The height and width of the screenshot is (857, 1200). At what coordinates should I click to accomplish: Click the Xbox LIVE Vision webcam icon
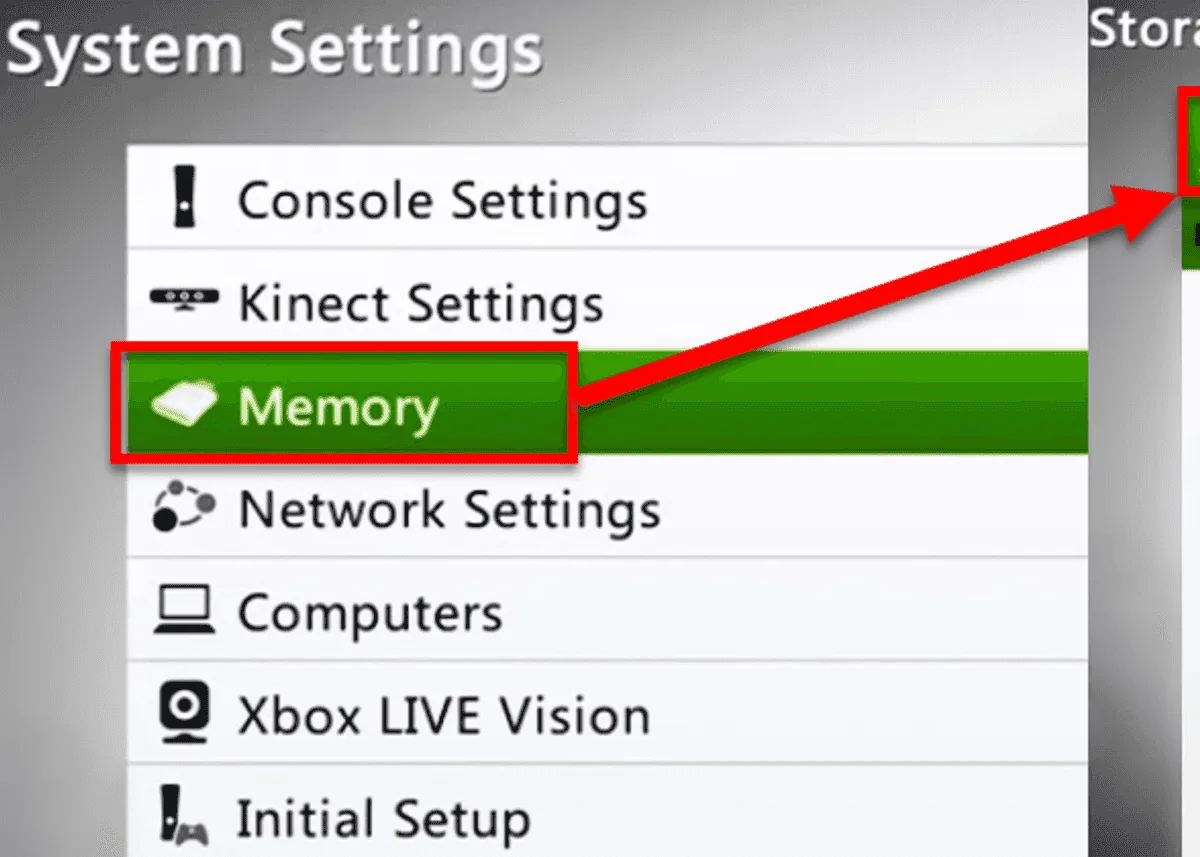click(185, 713)
